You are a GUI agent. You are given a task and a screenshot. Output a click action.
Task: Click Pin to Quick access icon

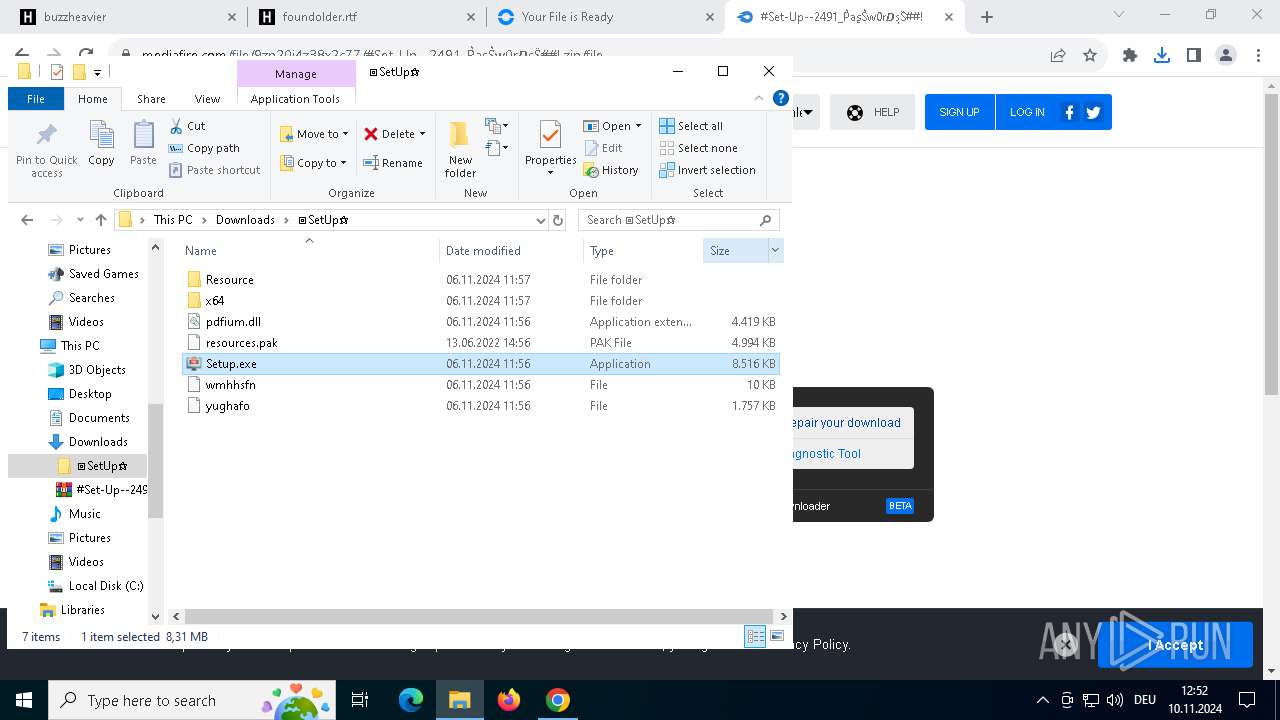46,135
